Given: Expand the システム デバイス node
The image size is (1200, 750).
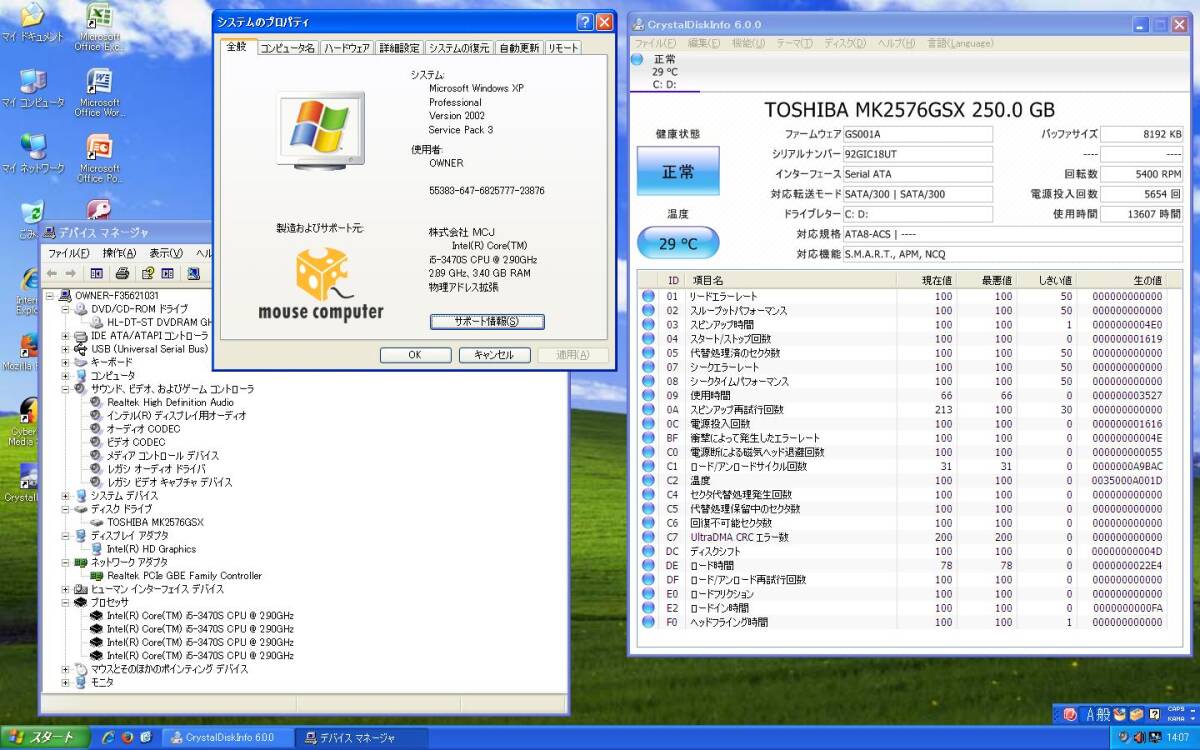Looking at the screenshot, I should [66, 496].
